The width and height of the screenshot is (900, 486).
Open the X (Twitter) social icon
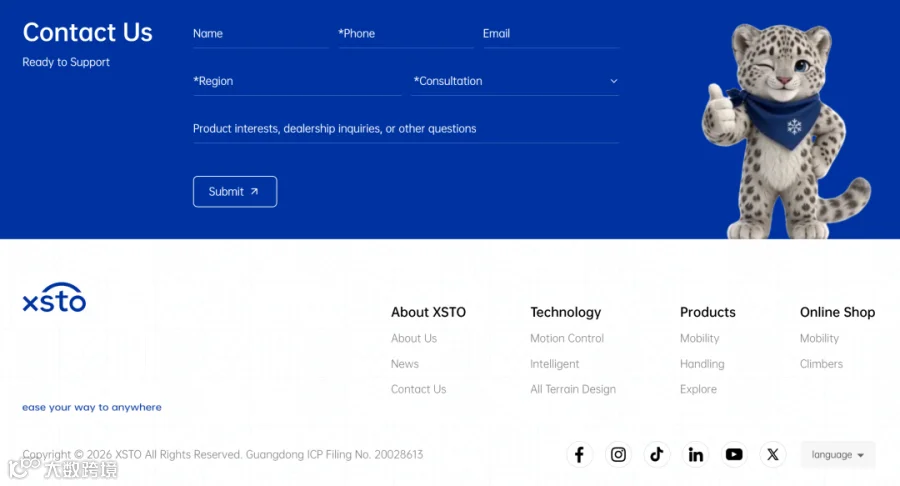773,454
